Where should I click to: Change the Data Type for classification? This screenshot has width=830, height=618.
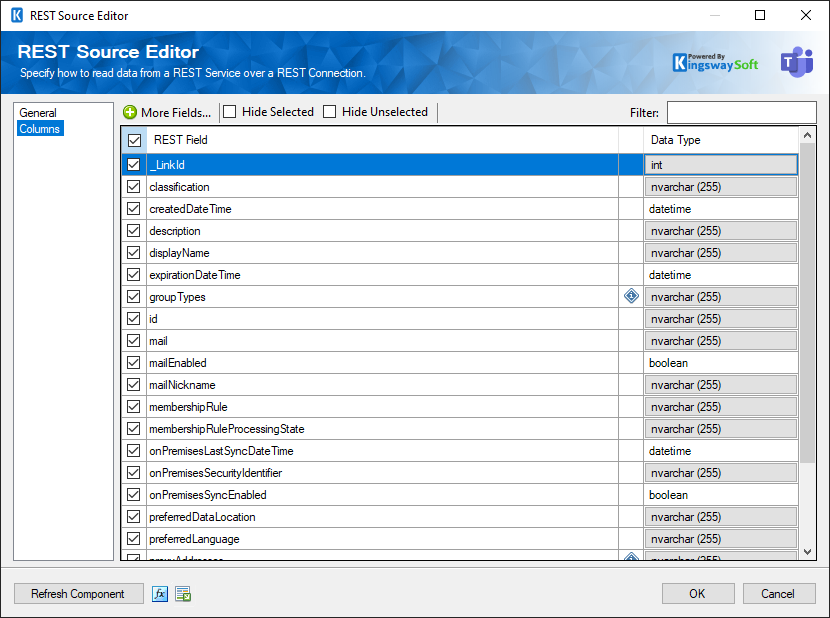pos(720,186)
